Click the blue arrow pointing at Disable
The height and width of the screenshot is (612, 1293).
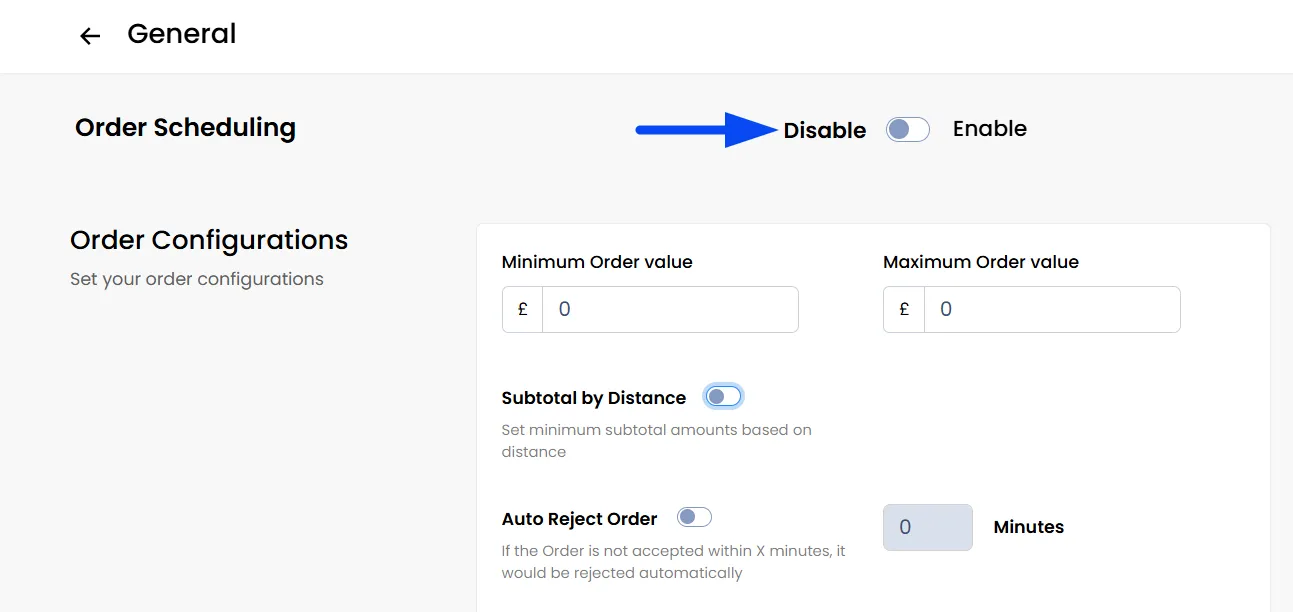pyautogui.click(x=706, y=129)
